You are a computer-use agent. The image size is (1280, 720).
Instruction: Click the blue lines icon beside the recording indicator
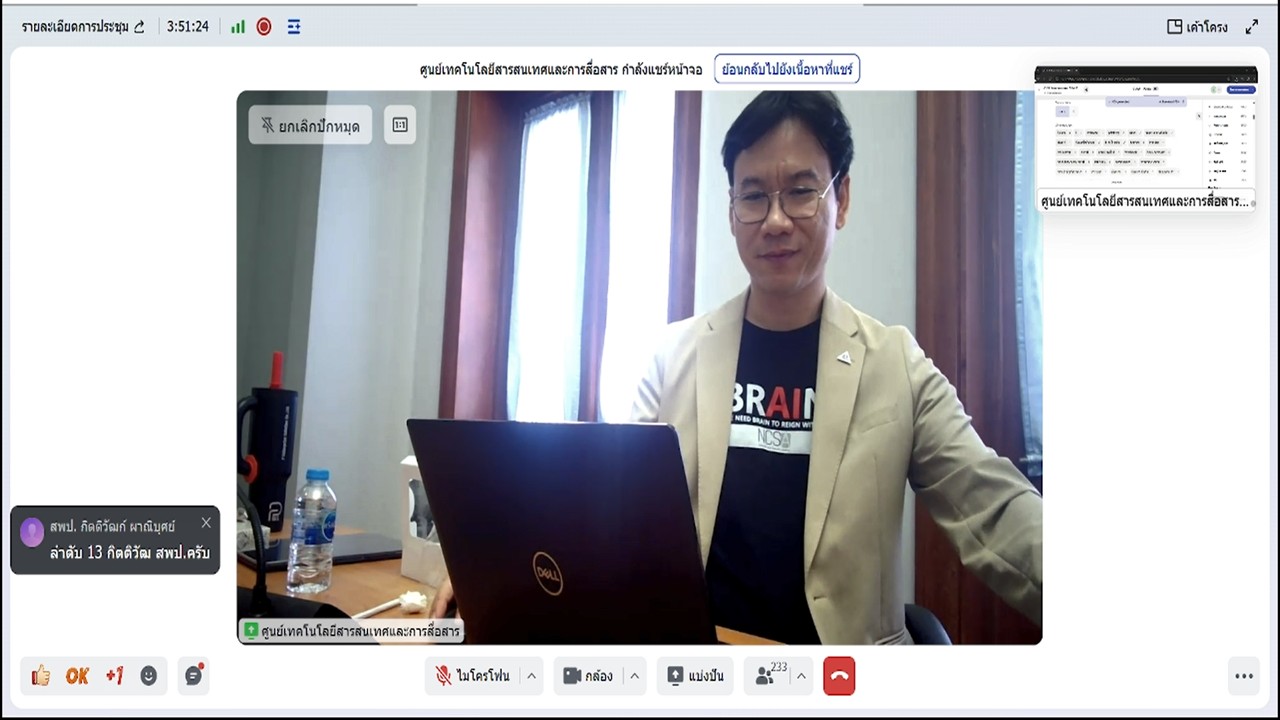[294, 27]
